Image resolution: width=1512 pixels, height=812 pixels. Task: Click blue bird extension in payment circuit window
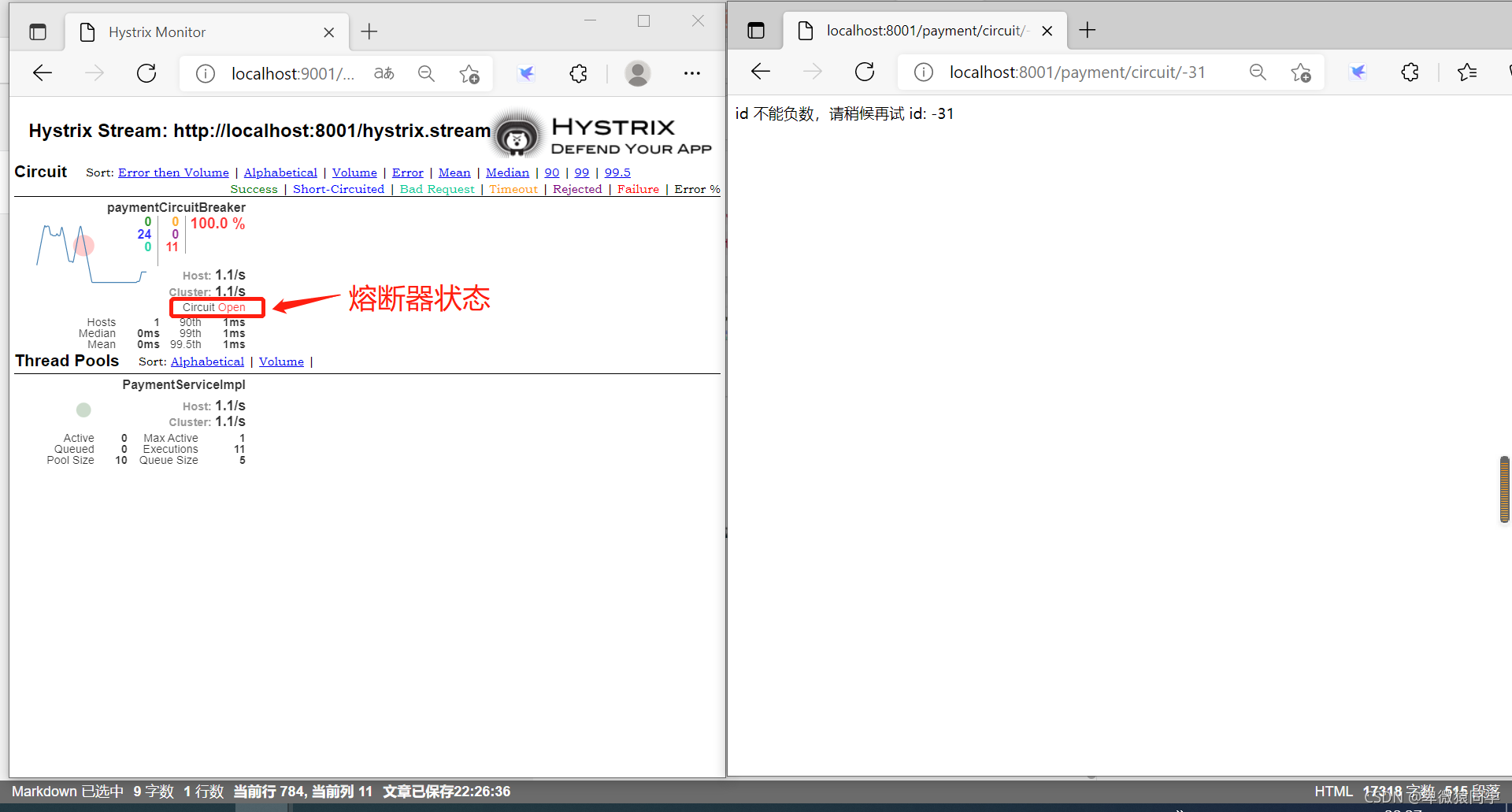(1358, 72)
